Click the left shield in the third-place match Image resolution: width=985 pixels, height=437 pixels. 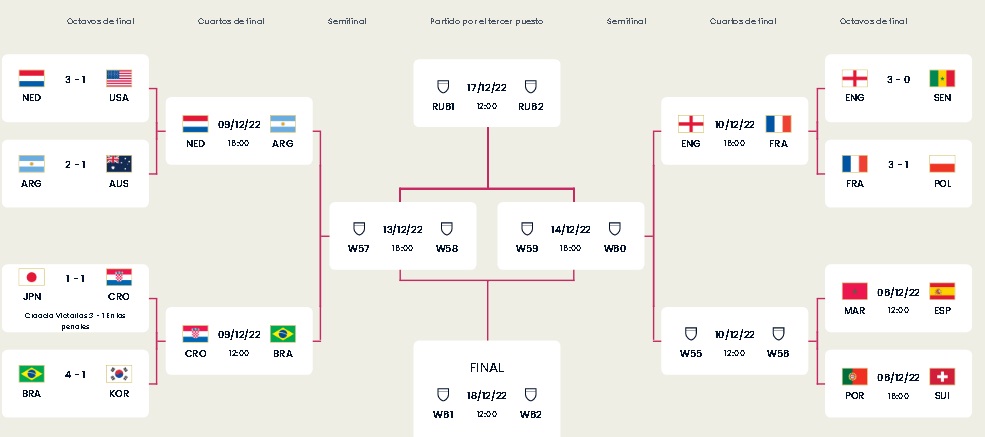coord(443,87)
